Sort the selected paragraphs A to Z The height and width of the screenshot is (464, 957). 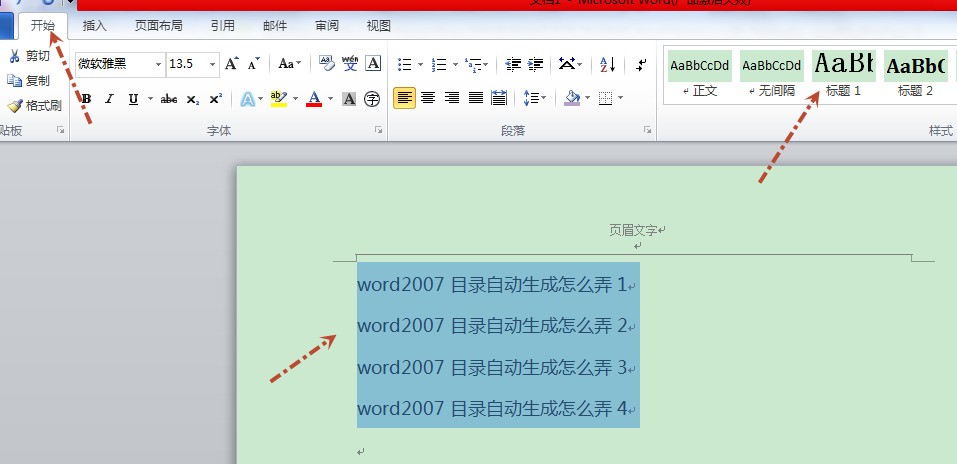pyautogui.click(x=607, y=65)
